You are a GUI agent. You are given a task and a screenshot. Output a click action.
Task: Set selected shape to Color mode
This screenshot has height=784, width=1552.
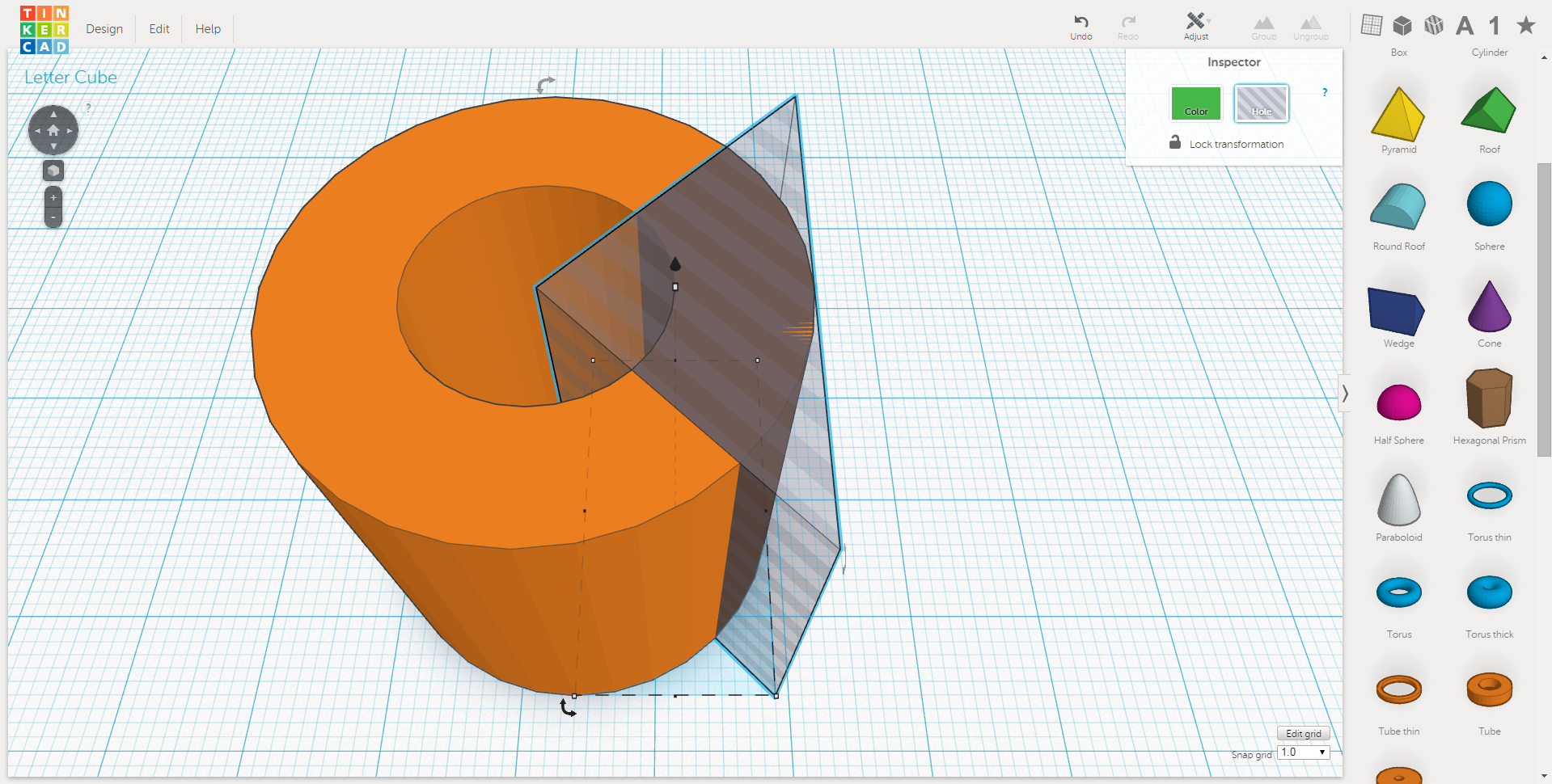[1195, 103]
